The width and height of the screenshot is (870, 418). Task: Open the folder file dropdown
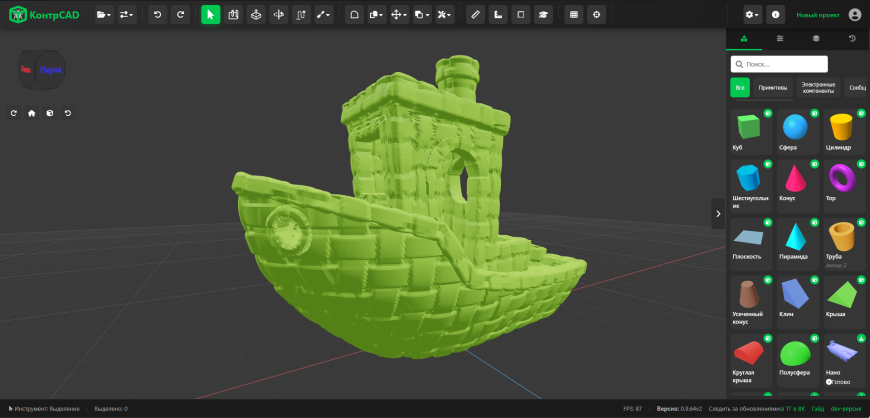[104, 15]
